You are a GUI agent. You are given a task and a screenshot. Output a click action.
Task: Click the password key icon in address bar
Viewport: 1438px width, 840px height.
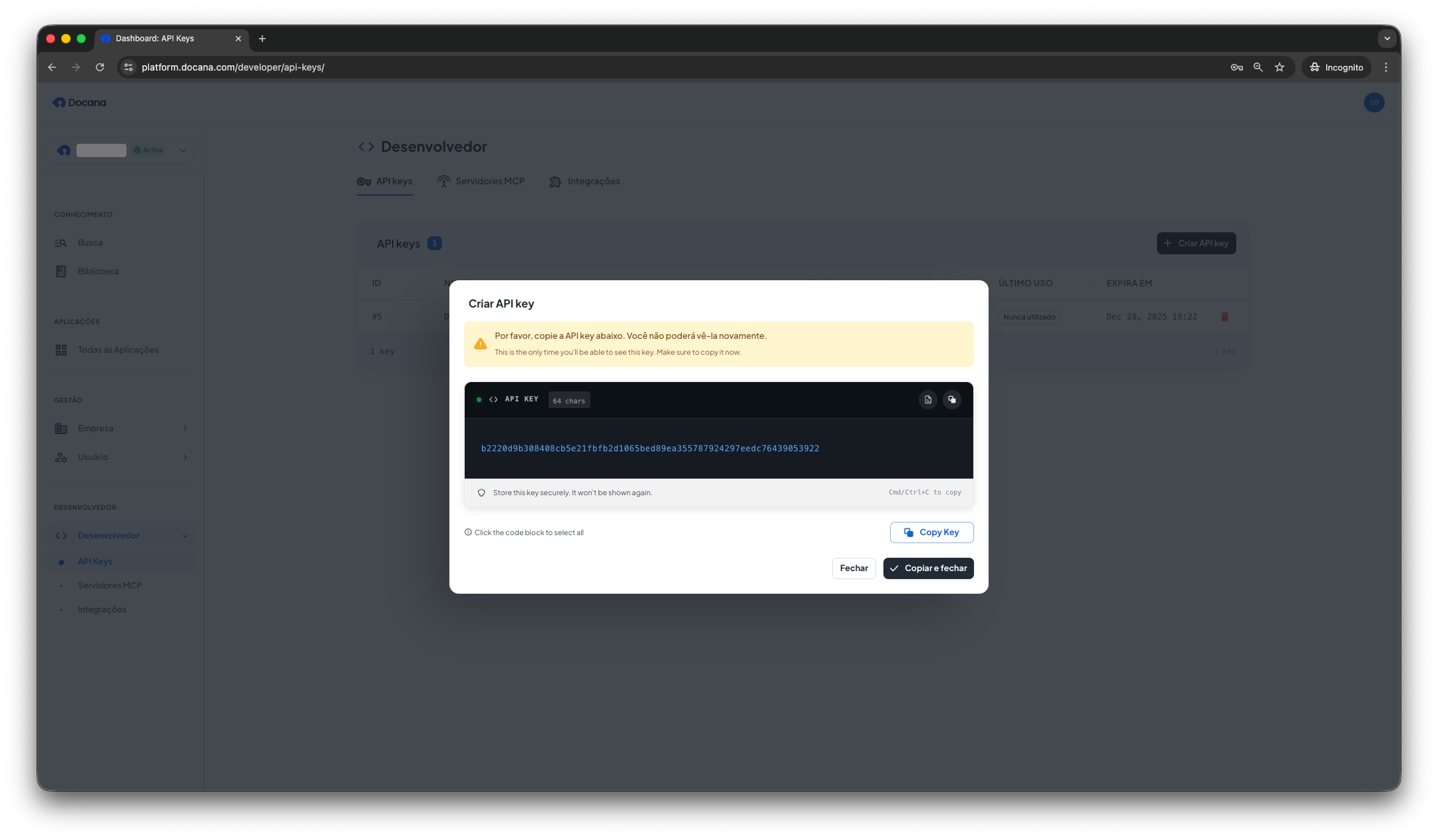point(1236,67)
